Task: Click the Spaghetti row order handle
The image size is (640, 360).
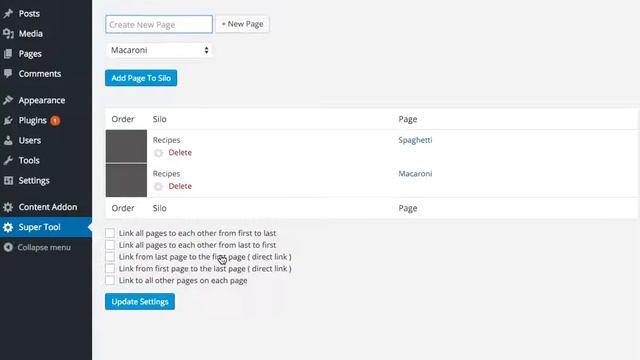Action: pos(126,146)
